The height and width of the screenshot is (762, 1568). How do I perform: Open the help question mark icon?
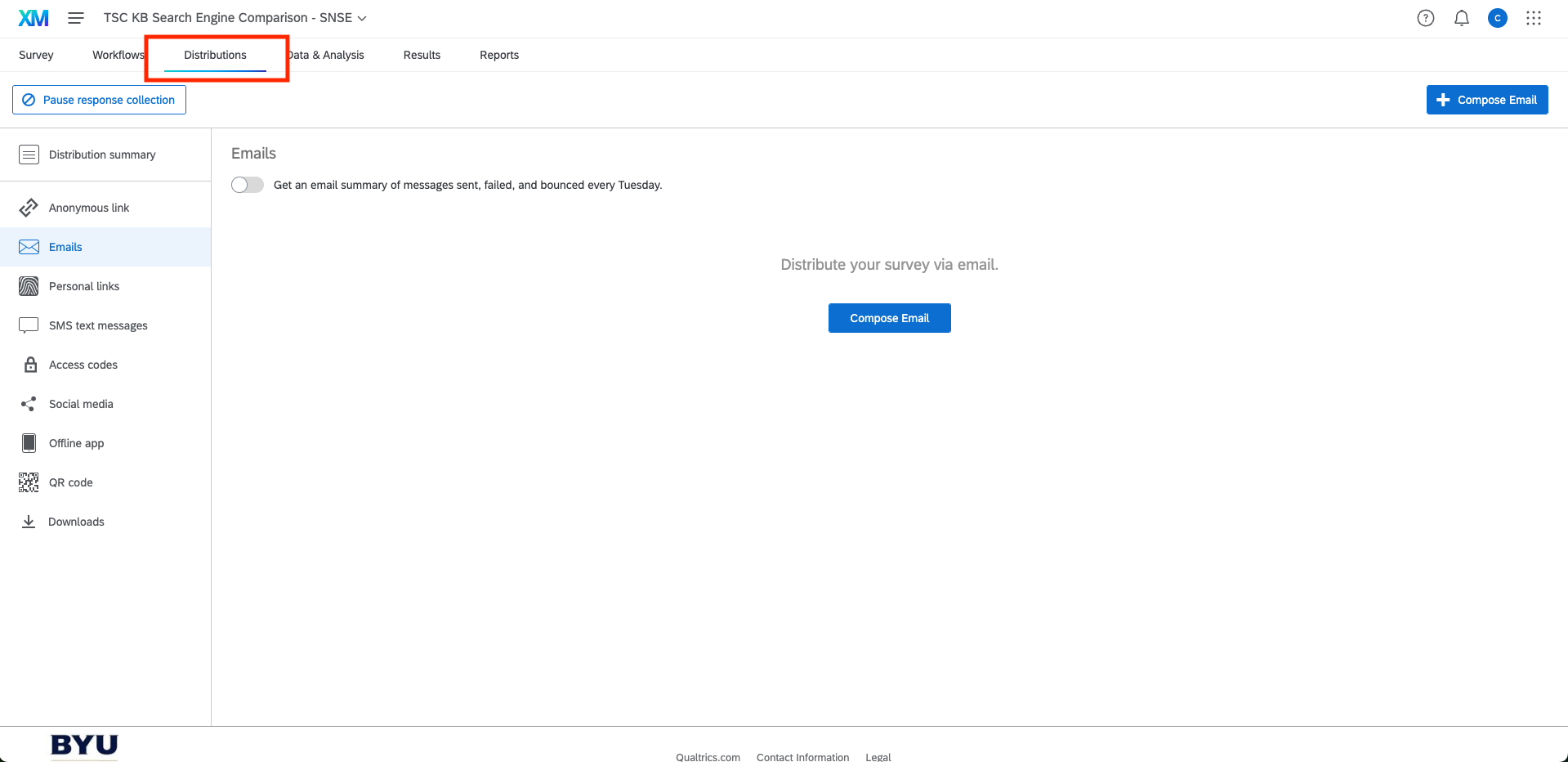pos(1425,18)
